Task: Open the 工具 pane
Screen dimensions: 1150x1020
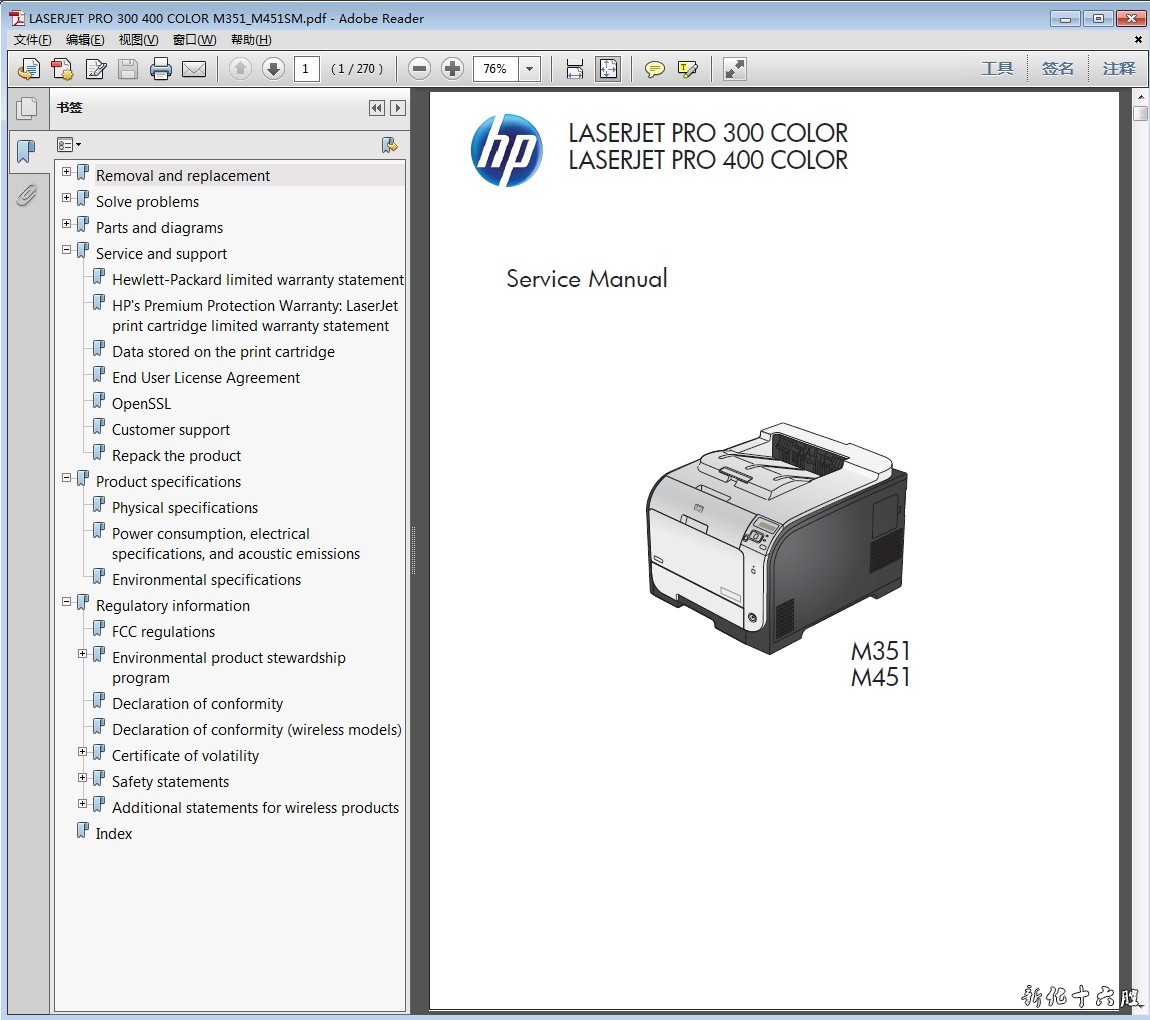Action: 997,69
